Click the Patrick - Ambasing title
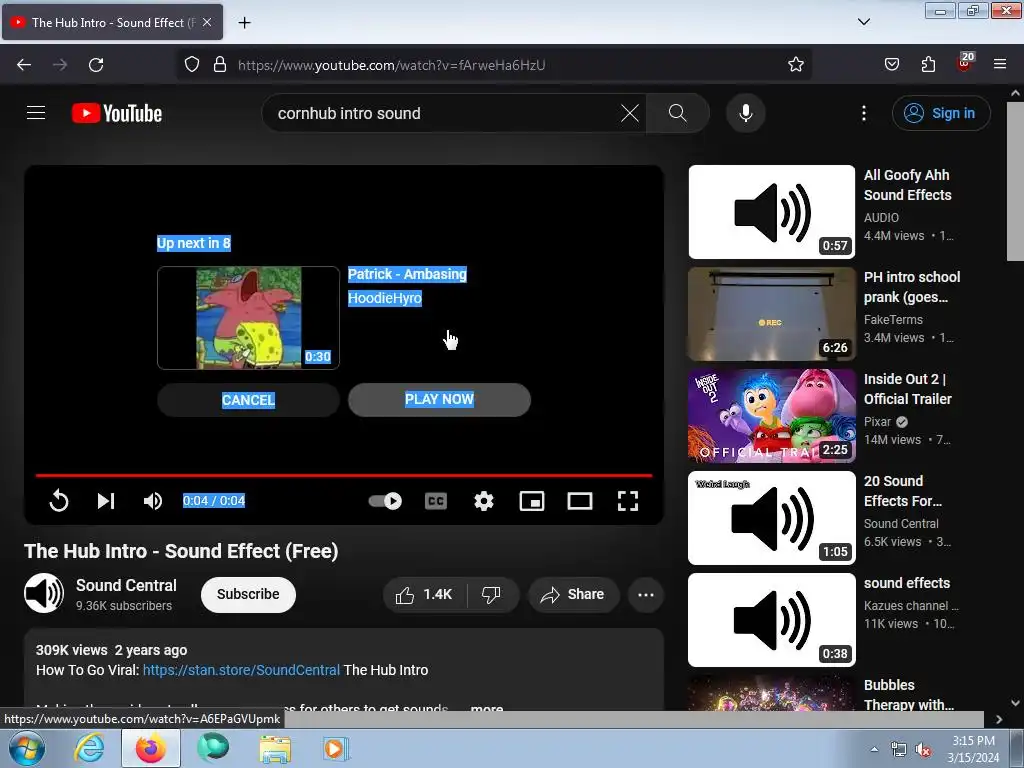The image size is (1024, 768). (x=407, y=274)
